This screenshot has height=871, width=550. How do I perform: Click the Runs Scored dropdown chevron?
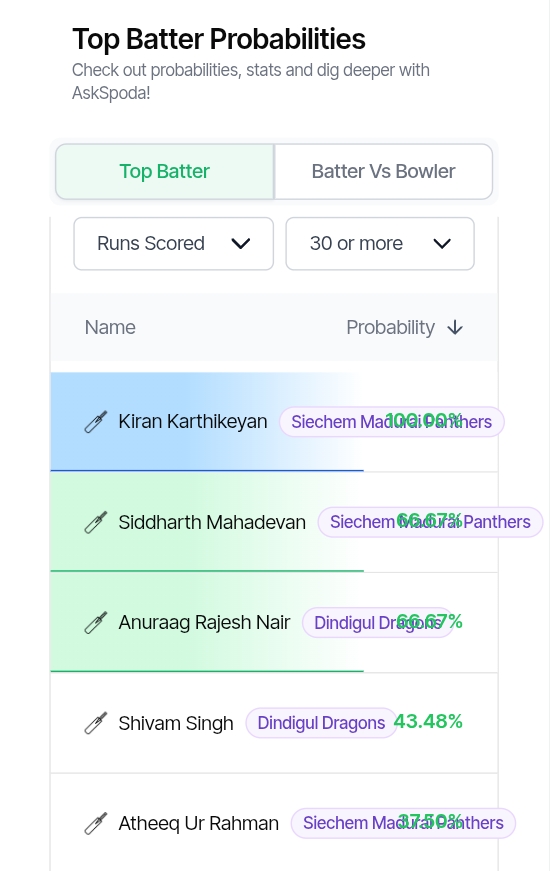(241, 244)
